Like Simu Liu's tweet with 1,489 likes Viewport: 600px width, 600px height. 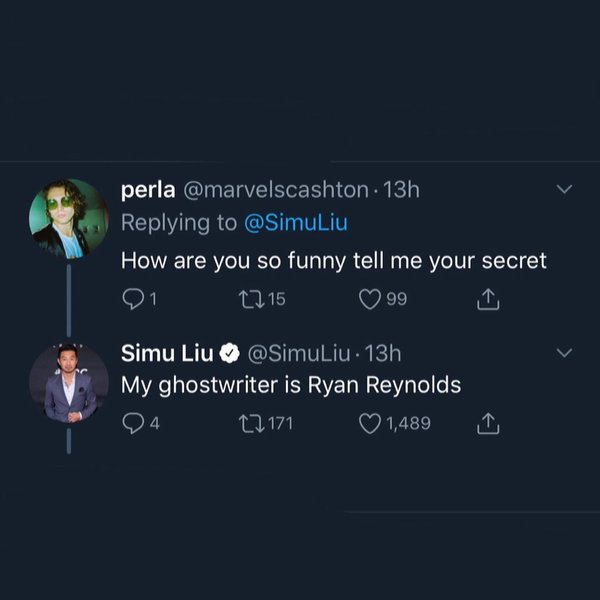tap(371, 423)
